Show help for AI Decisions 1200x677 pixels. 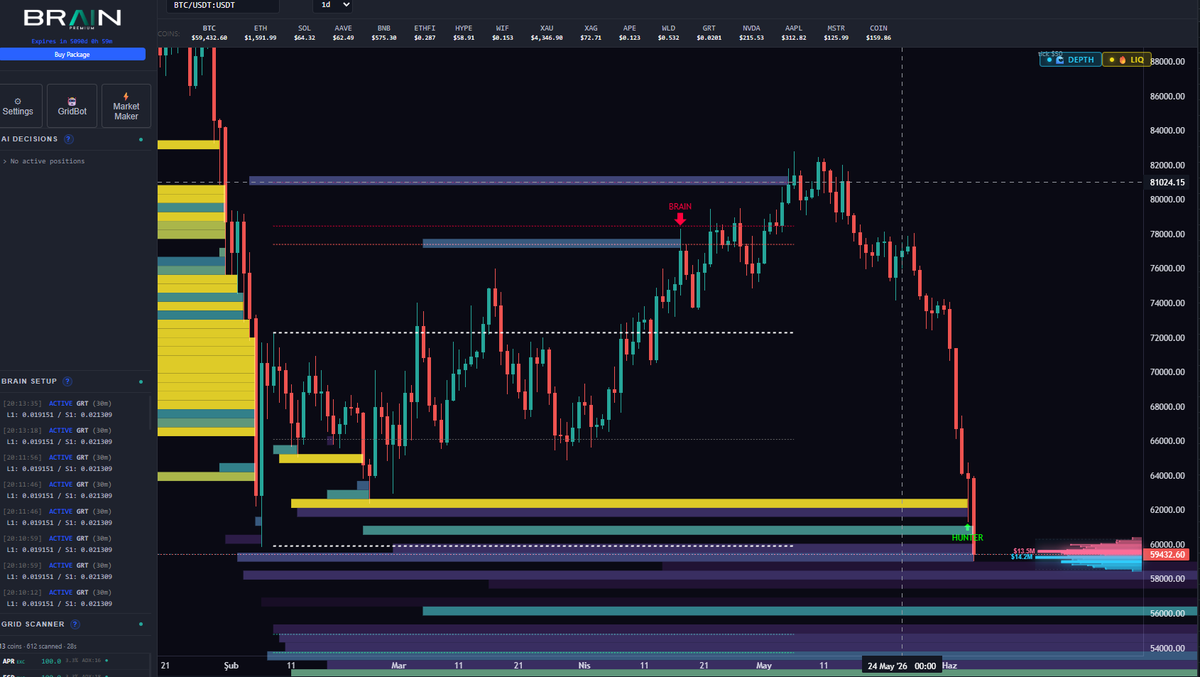(68, 139)
